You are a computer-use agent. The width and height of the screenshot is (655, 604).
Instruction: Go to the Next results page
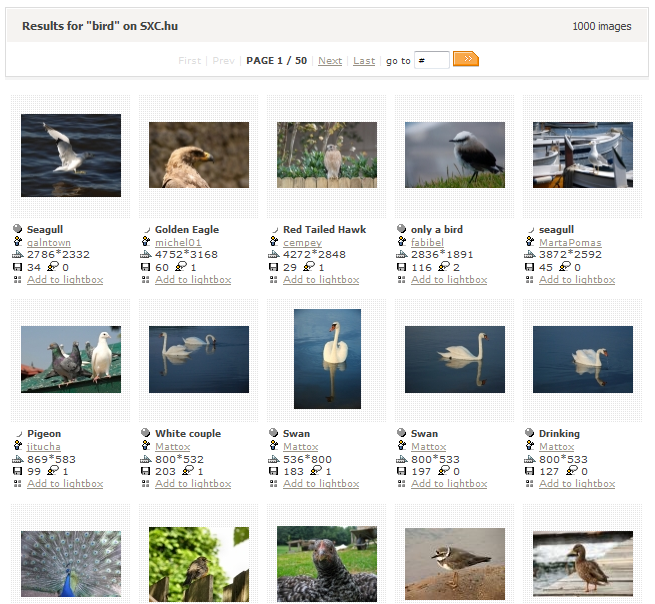(330, 61)
